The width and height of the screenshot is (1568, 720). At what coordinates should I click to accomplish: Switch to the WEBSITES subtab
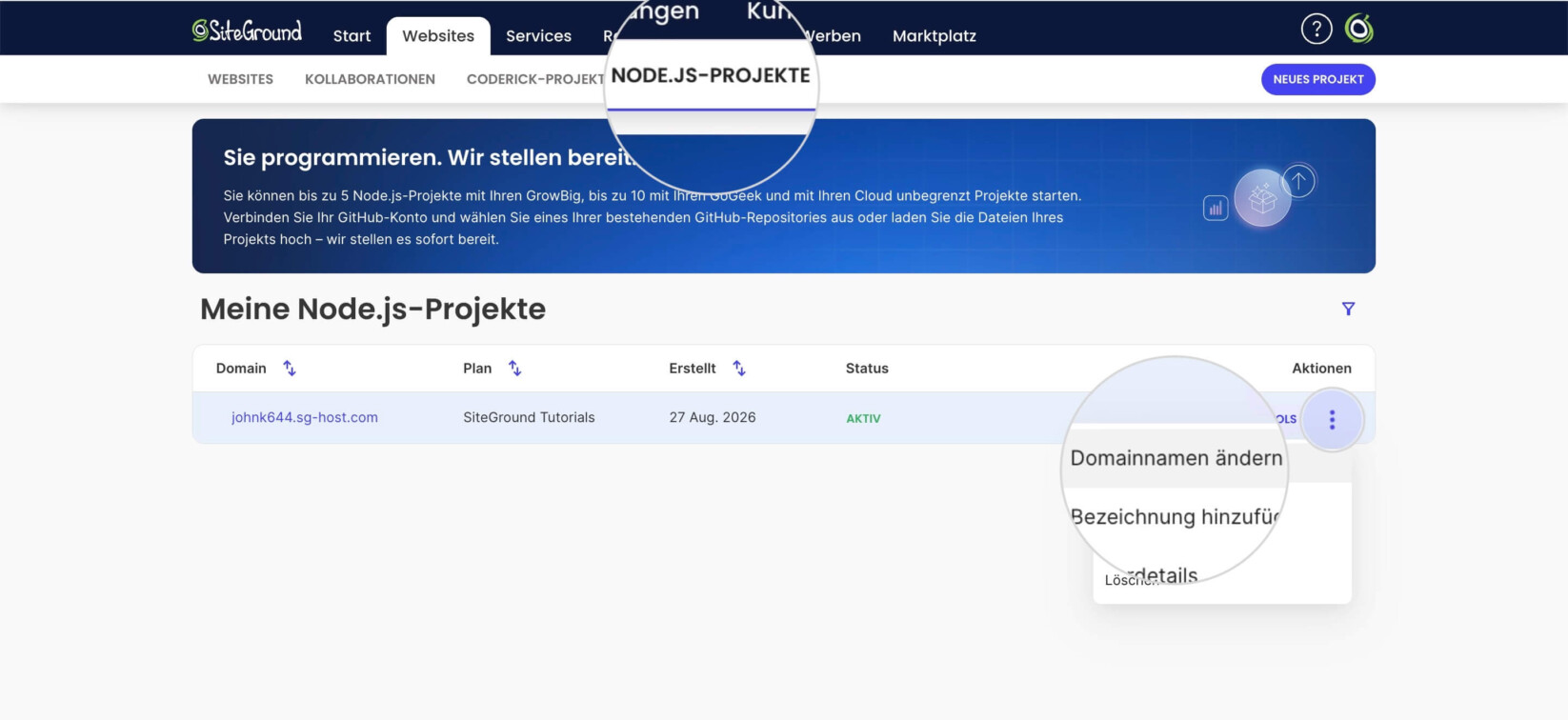click(x=240, y=79)
